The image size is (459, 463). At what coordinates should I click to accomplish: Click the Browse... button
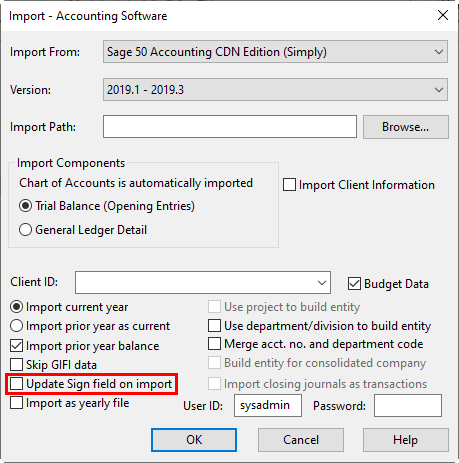[406, 127]
